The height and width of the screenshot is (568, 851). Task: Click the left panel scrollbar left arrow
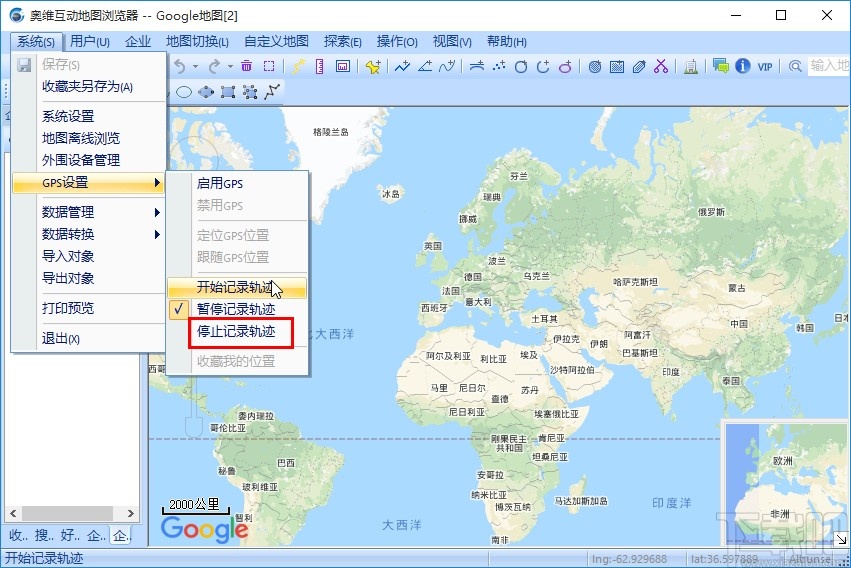pyautogui.click(x=13, y=513)
